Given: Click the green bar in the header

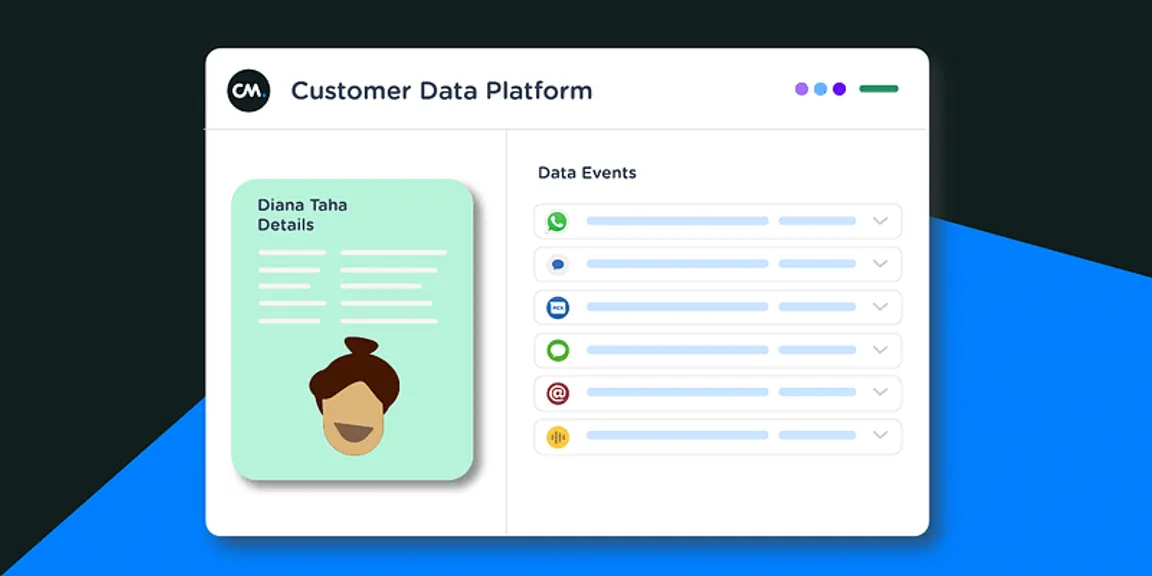Looking at the screenshot, I should coord(878,89).
